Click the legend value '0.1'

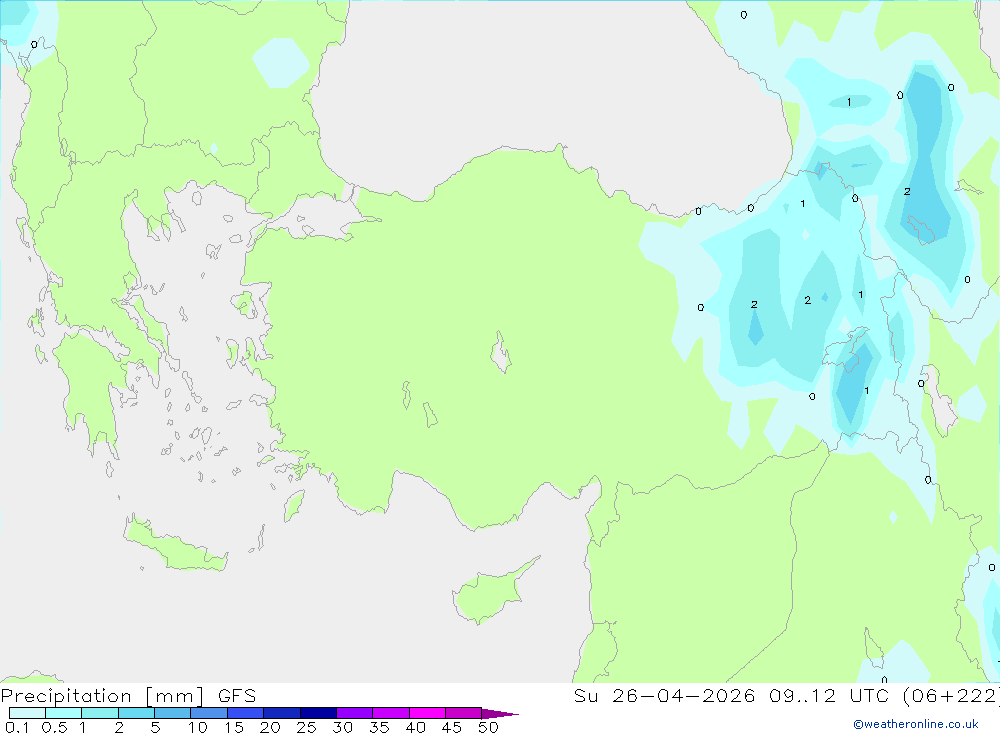(17, 727)
